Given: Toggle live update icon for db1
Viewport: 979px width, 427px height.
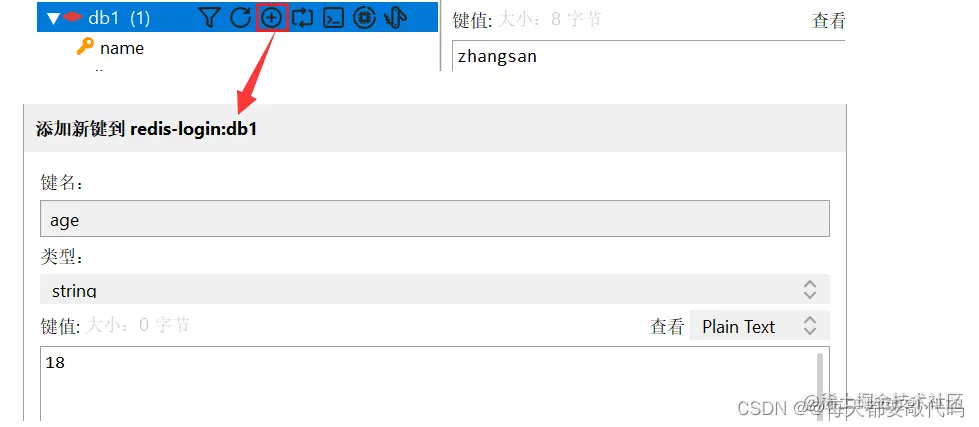Looking at the screenshot, I should 302,18.
